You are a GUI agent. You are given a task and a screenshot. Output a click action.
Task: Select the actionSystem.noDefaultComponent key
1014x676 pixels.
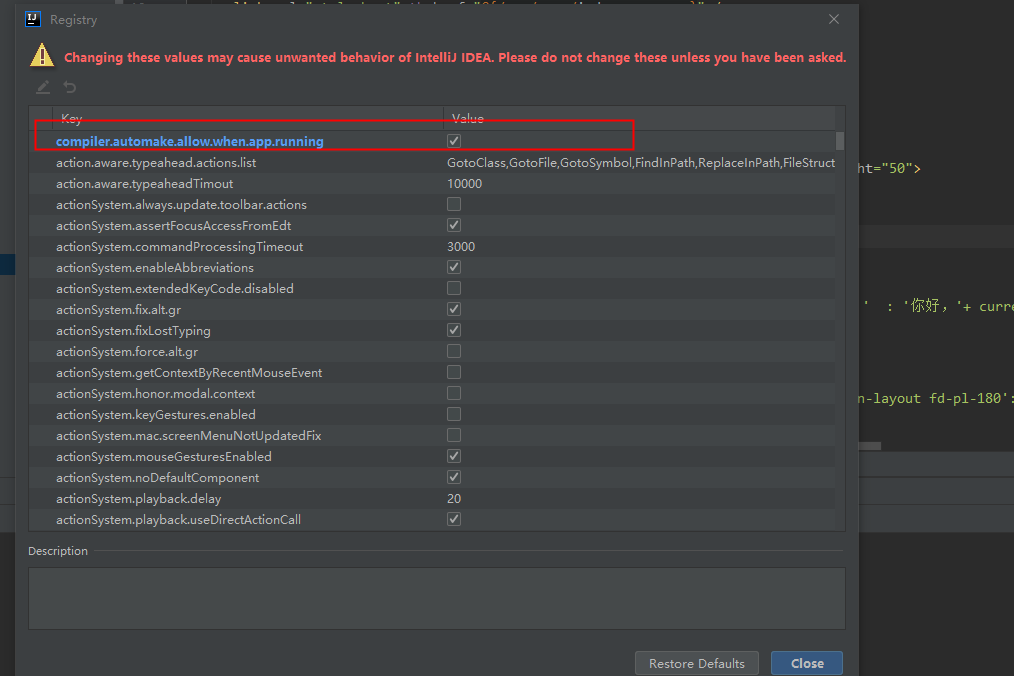(x=157, y=478)
